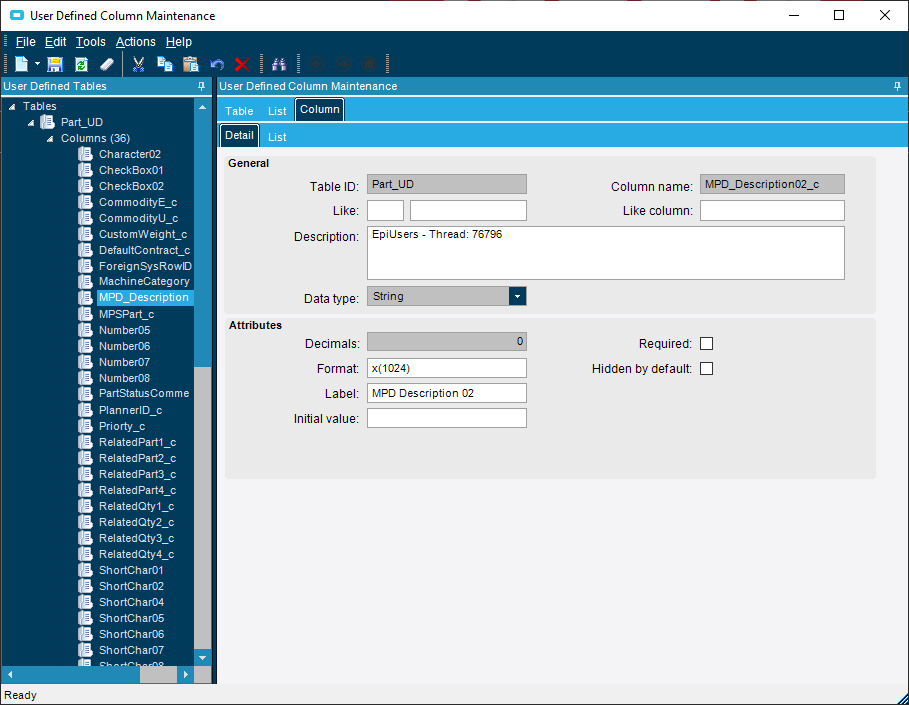Toggle the Hidden by default checkbox
Screen dimensions: 909x705
point(706,369)
